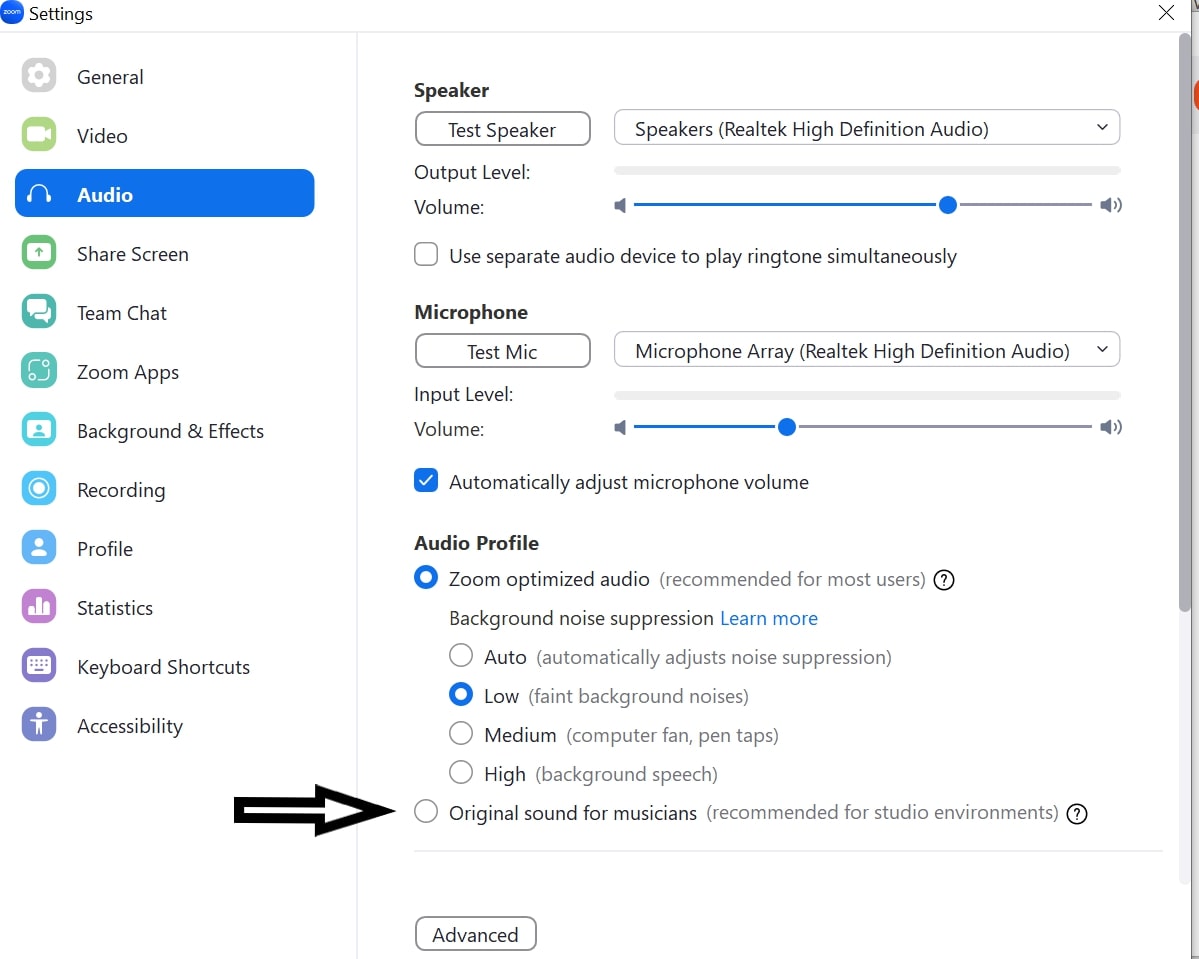Expand the Microphone Array dropdown

(x=866, y=349)
